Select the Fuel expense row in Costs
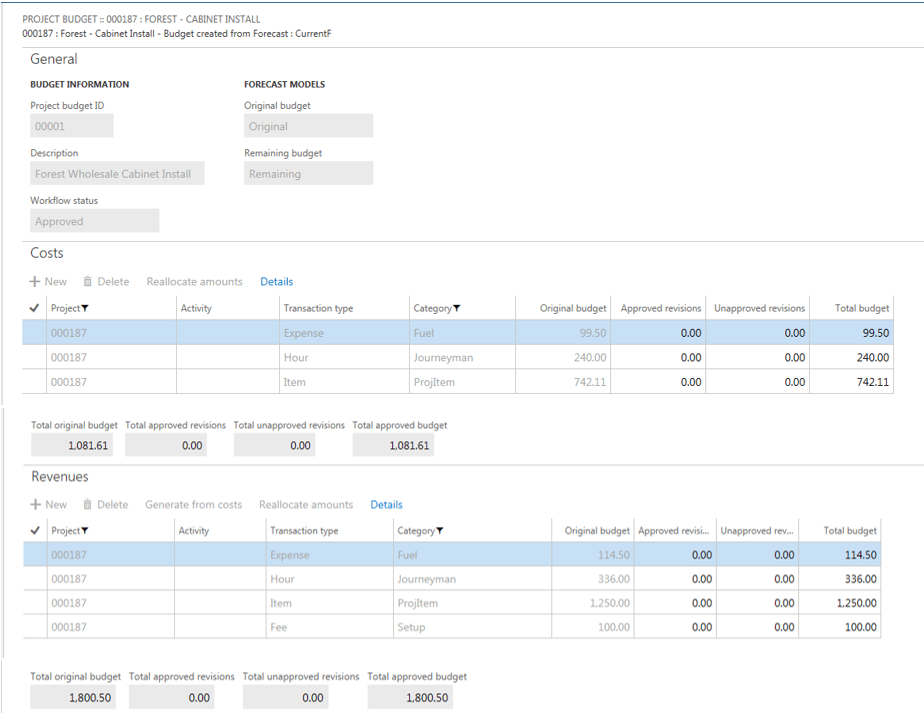Viewport: 924px width, 726px height. [x=303, y=333]
